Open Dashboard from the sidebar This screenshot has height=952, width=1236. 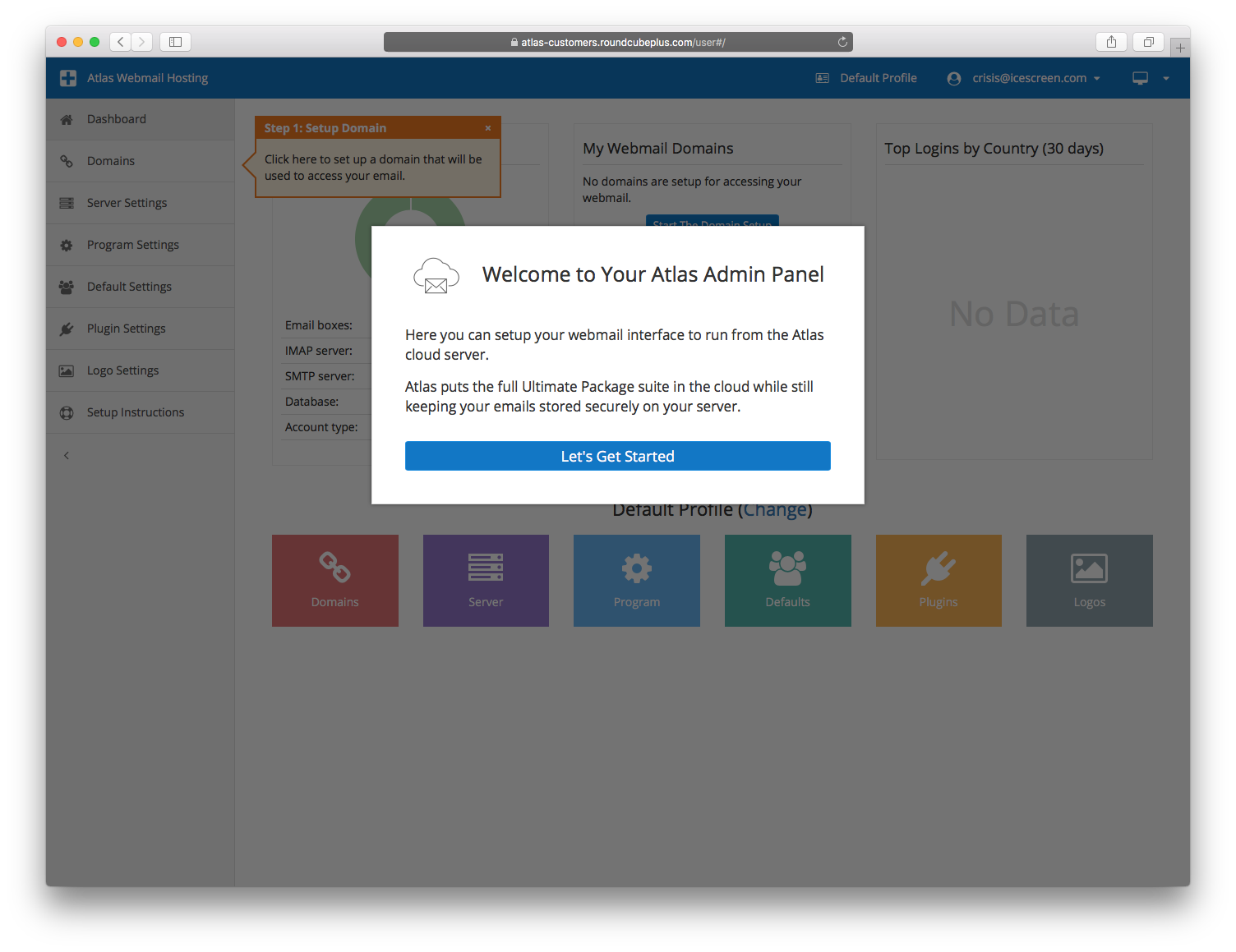pos(140,119)
